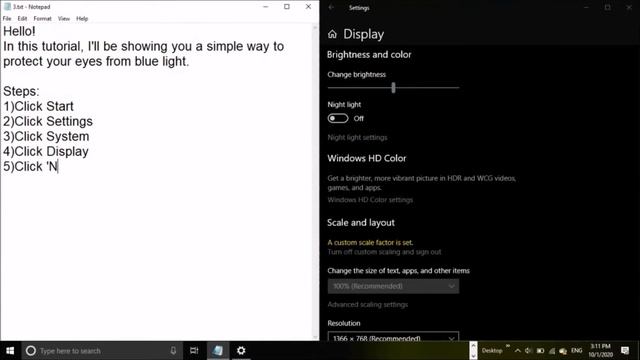Screen dimensions: 640x360
Task: Open the Resolution dropdown
Action: pyautogui.click(x=393, y=337)
